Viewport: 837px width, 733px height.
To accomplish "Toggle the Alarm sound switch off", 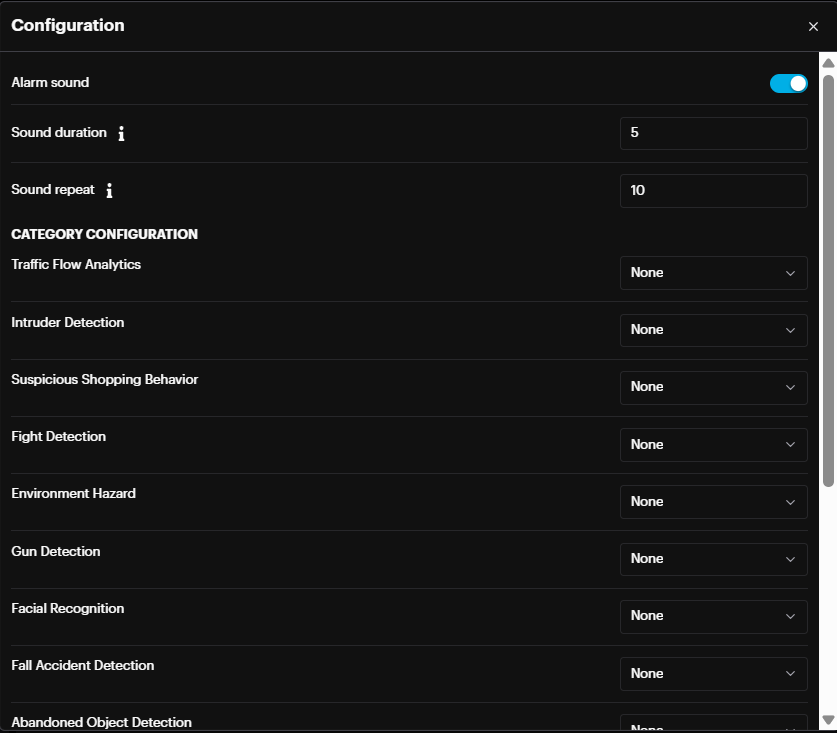I will click(788, 83).
